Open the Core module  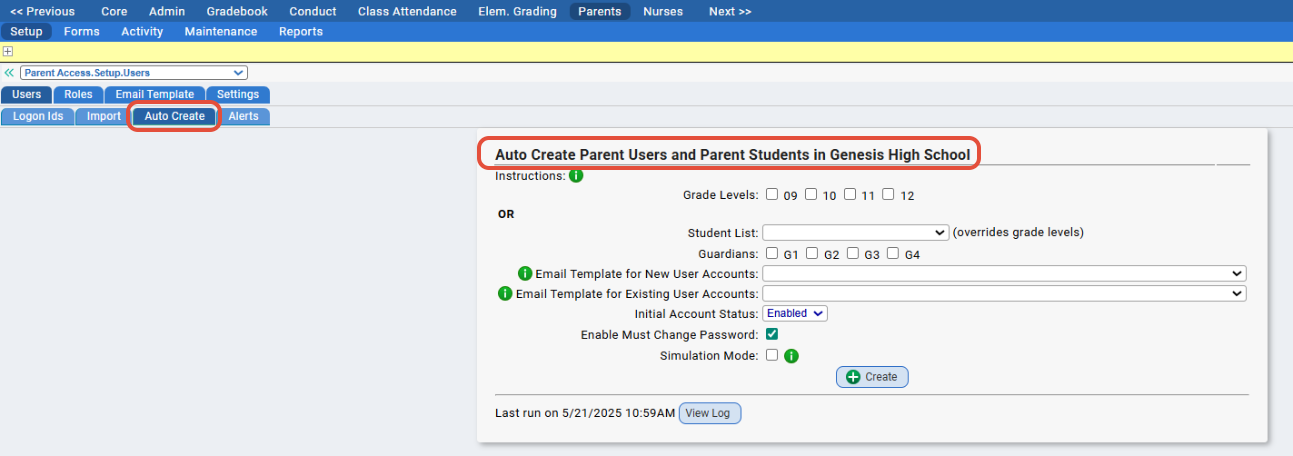(114, 12)
